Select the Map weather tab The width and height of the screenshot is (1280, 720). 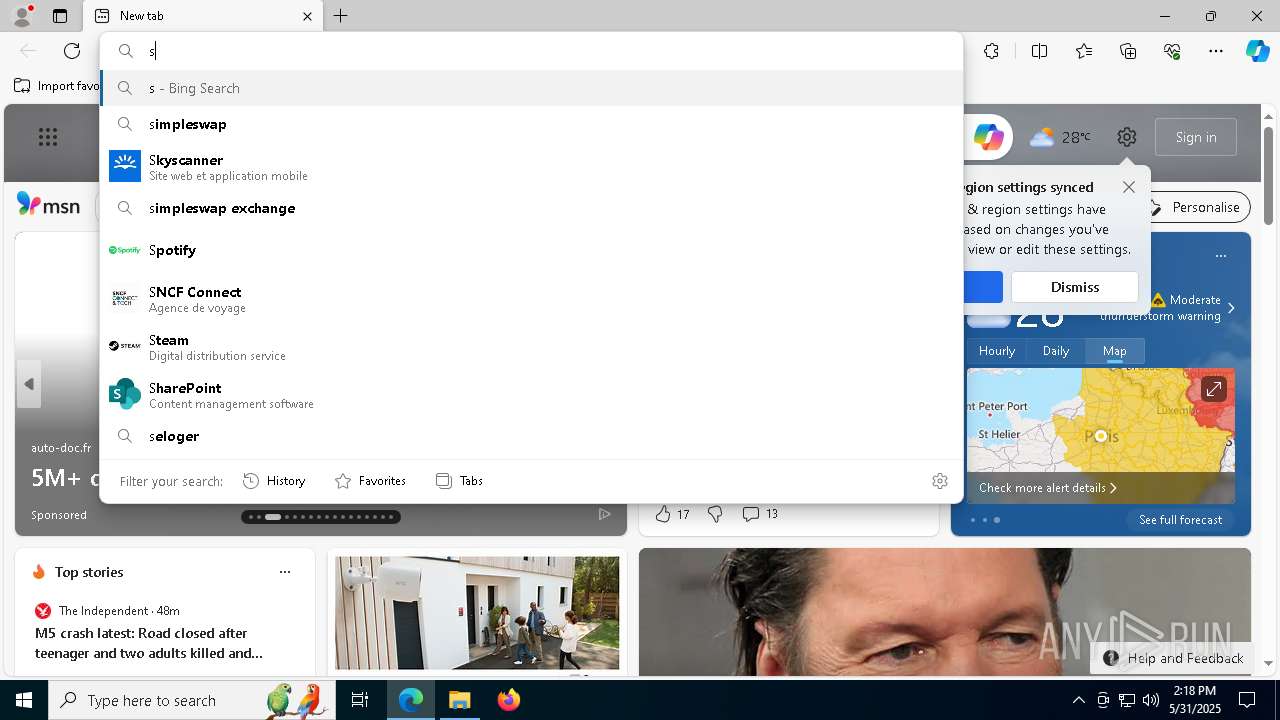(x=1115, y=351)
